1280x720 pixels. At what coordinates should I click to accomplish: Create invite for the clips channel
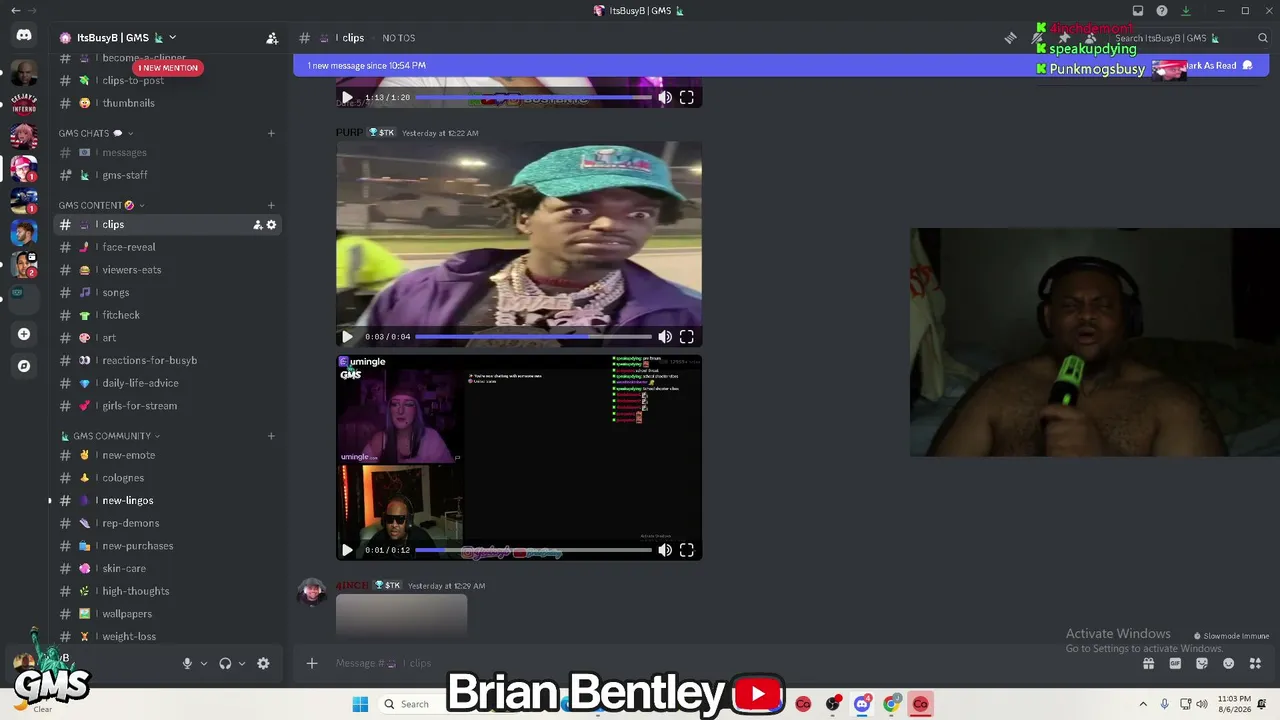[x=257, y=225]
